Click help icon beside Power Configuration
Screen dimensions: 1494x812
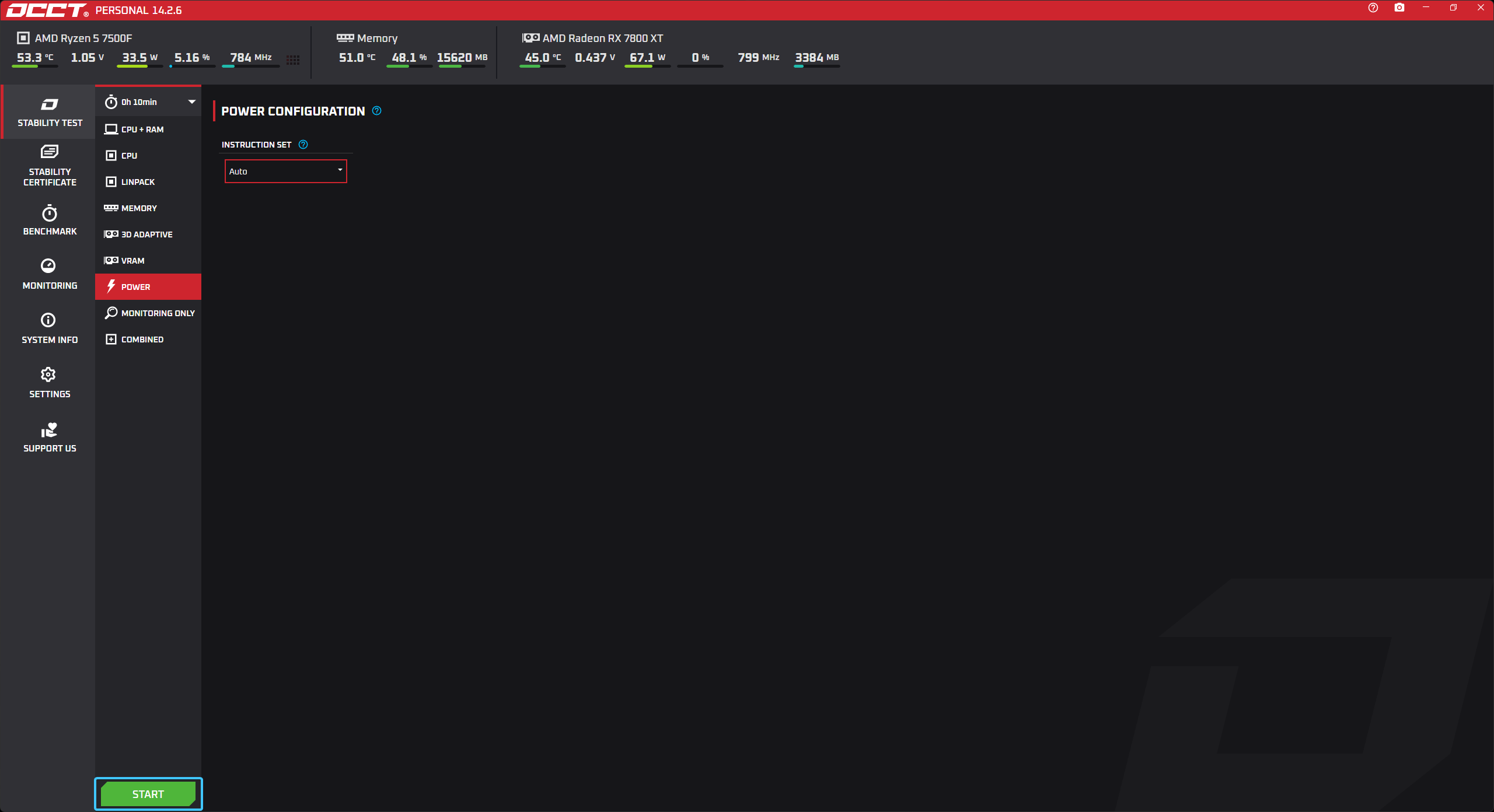pos(377,111)
